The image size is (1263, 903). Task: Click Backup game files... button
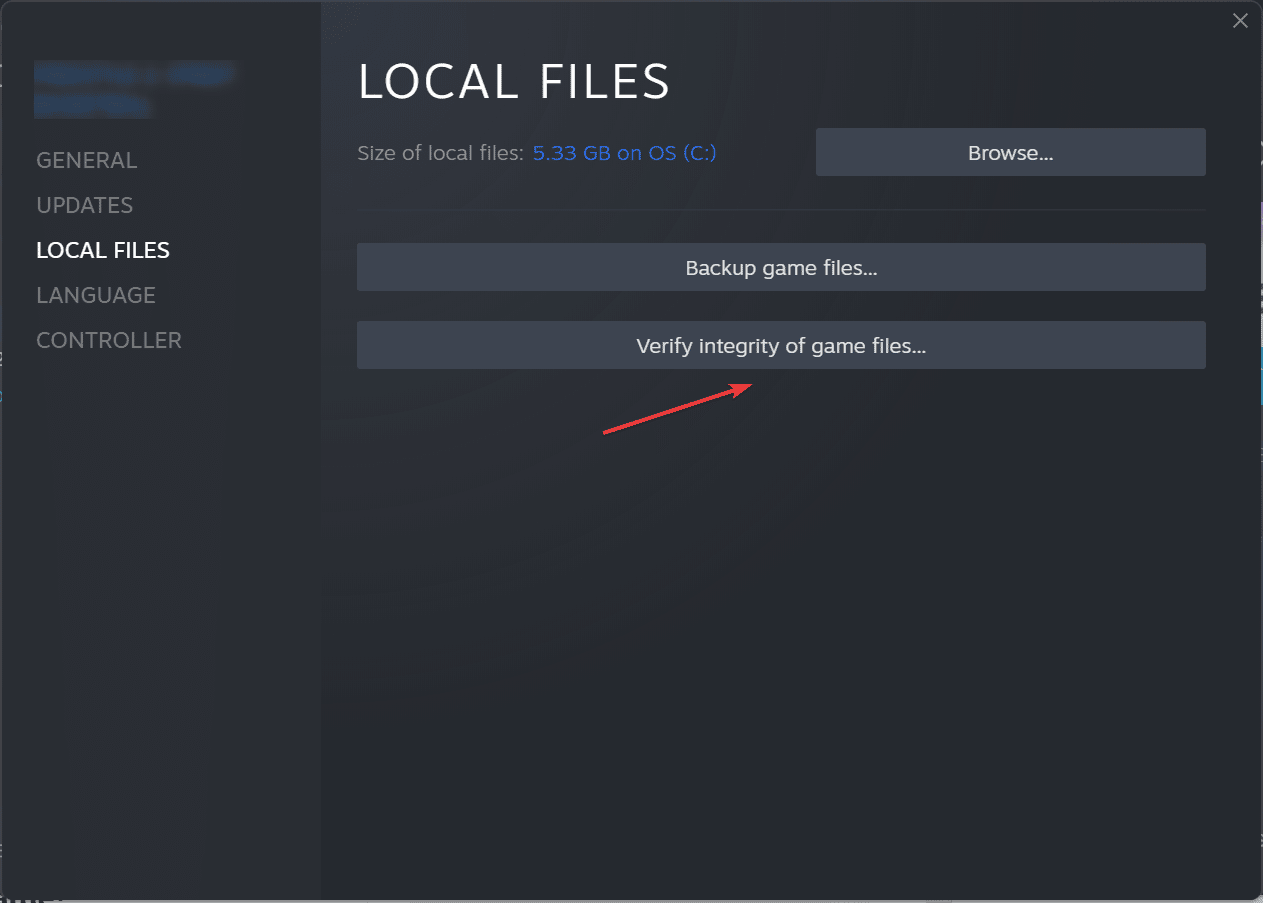coord(781,267)
